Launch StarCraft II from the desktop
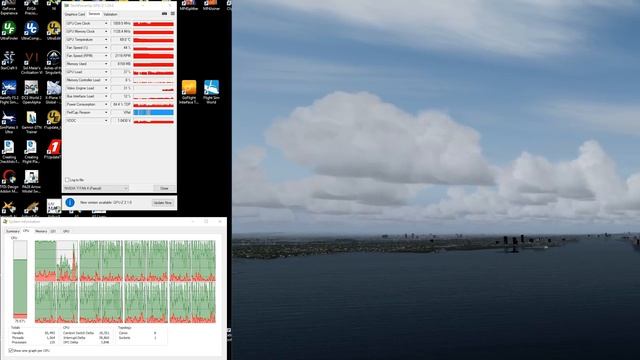This screenshot has height=360, width=640. [9, 60]
